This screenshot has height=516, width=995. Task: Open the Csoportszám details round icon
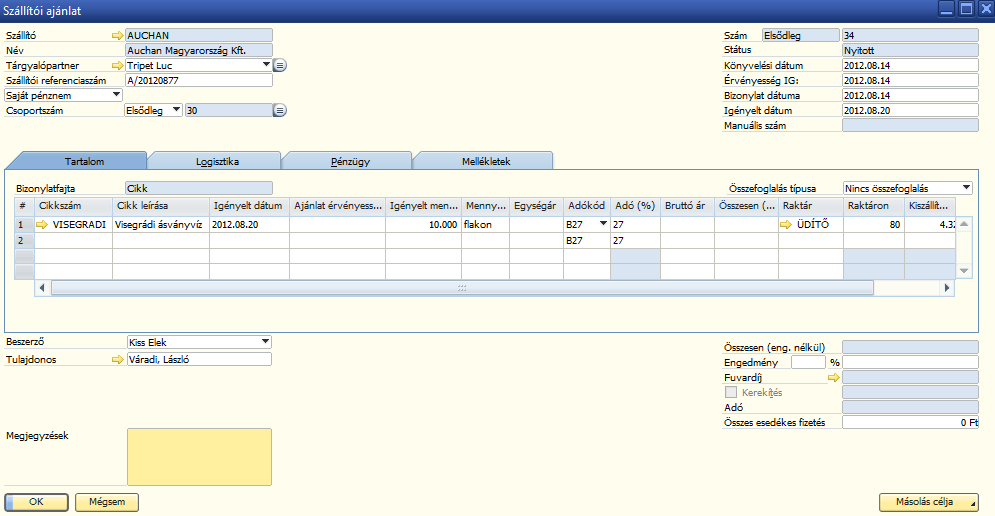[280, 110]
